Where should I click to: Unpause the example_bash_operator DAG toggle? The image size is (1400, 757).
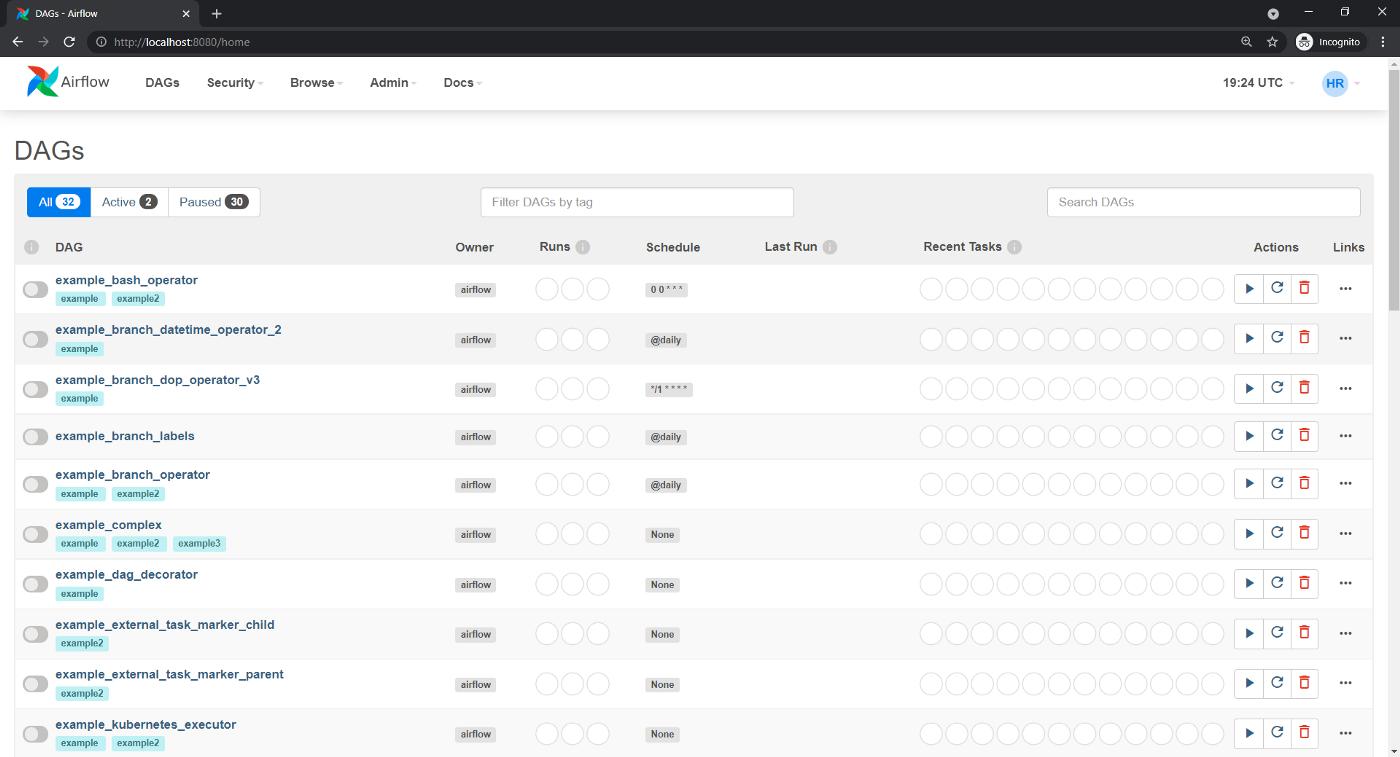point(35,289)
